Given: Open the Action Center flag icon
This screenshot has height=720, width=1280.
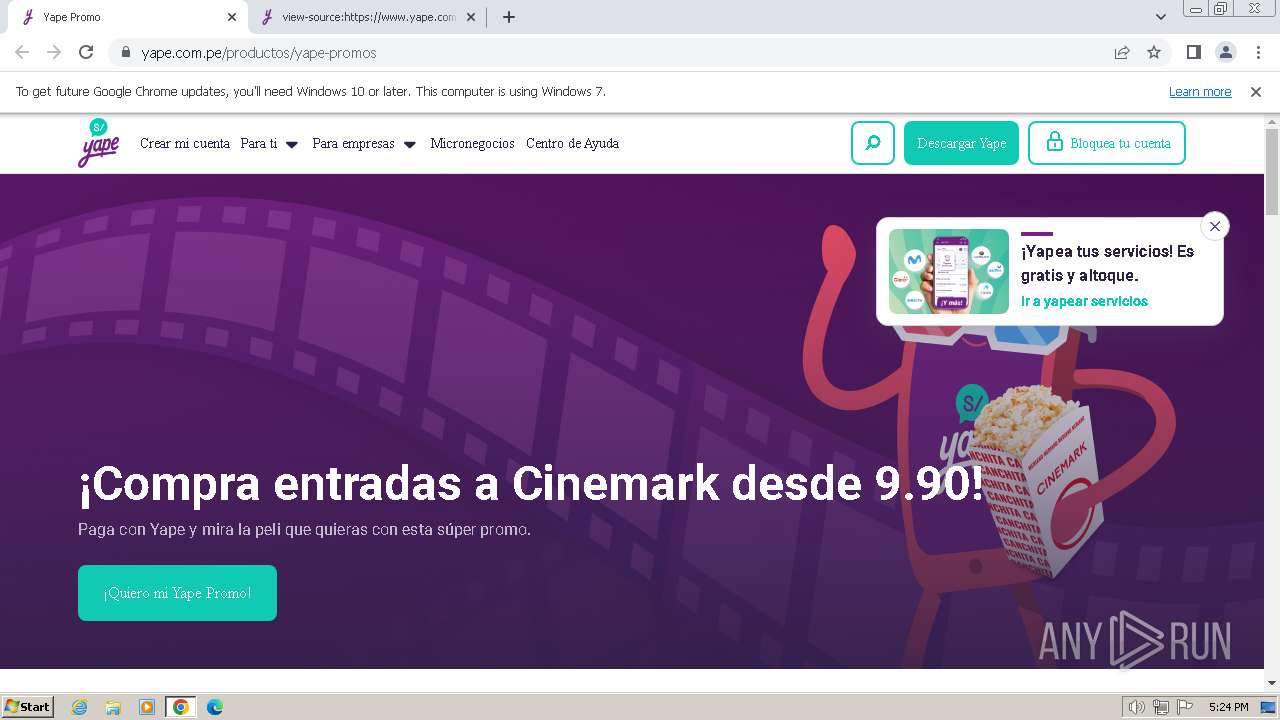Looking at the screenshot, I should 1185,707.
